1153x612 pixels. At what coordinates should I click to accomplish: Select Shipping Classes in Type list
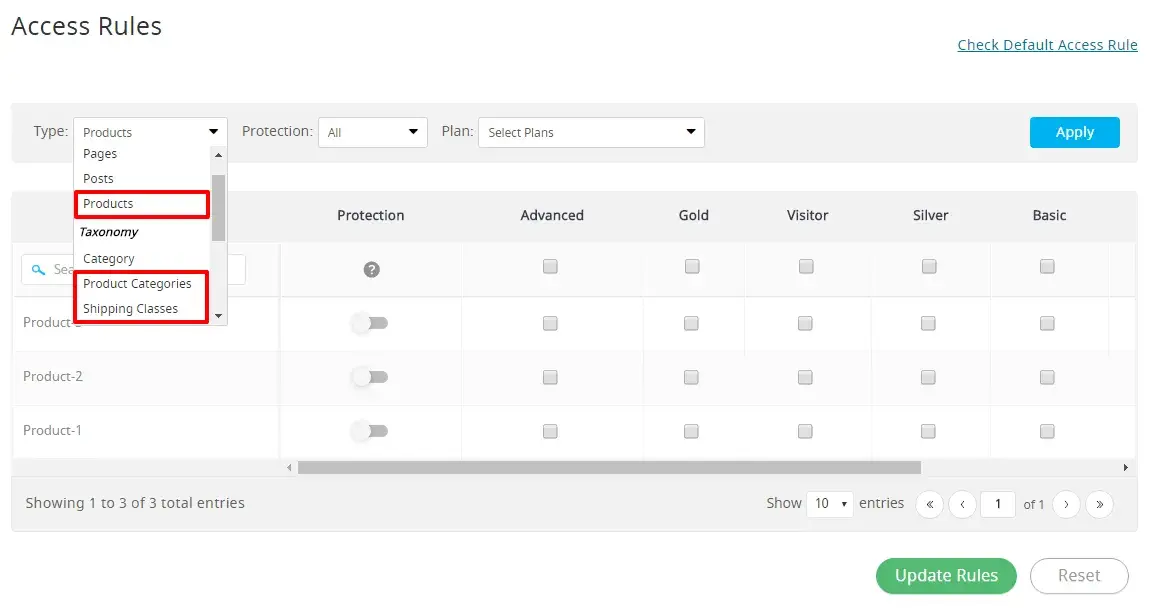point(130,309)
